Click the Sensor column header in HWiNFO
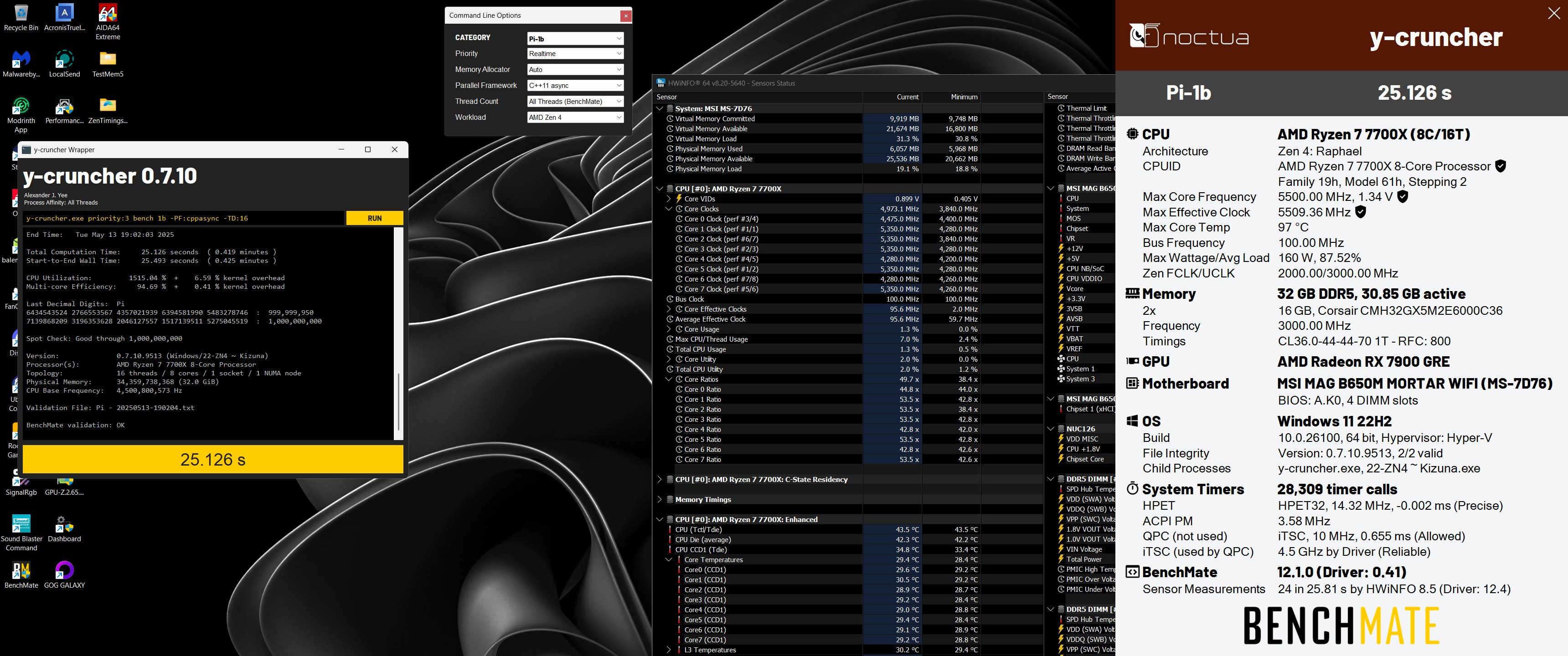Screen dimensions: 1568x656 point(758,97)
